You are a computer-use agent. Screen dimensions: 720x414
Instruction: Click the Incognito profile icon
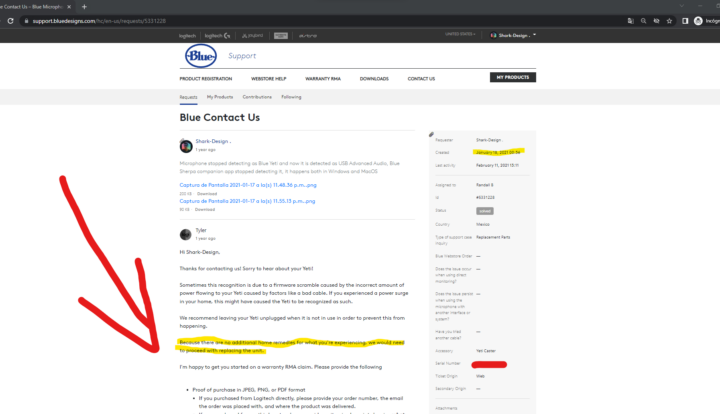click(698, 21)
